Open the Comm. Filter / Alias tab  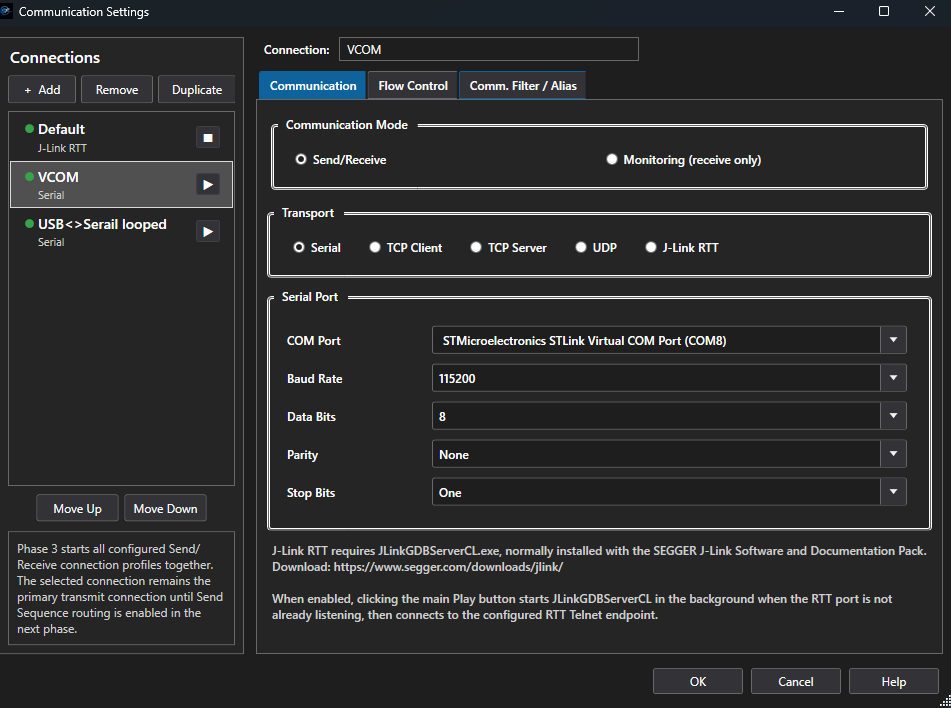[523, 86]
